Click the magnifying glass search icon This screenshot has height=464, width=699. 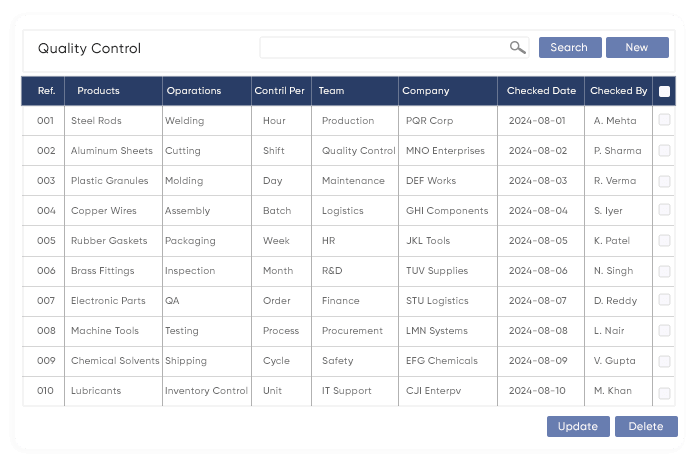click(x=517, y=47)
